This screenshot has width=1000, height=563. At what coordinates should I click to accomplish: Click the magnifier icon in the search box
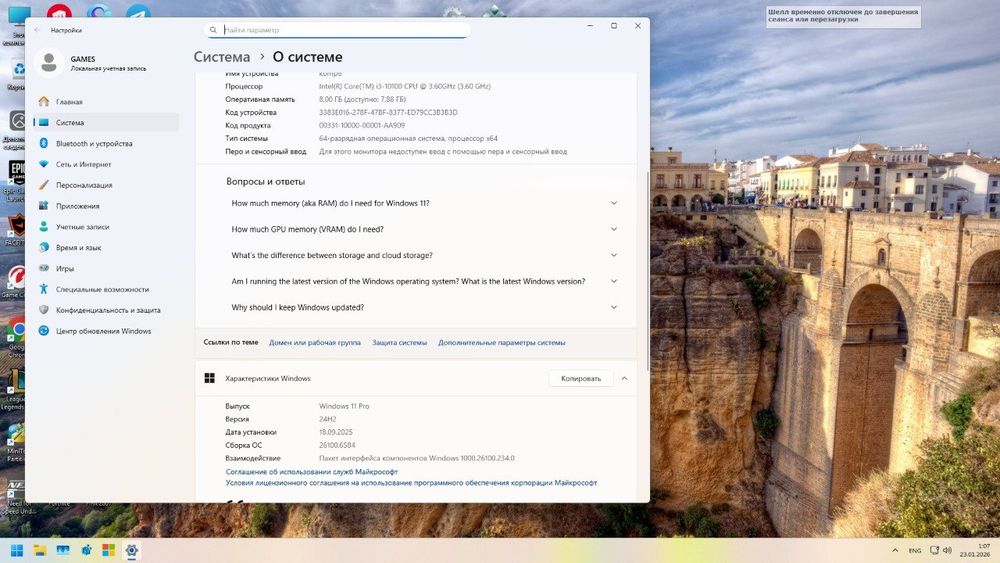[x=213, y=30]
